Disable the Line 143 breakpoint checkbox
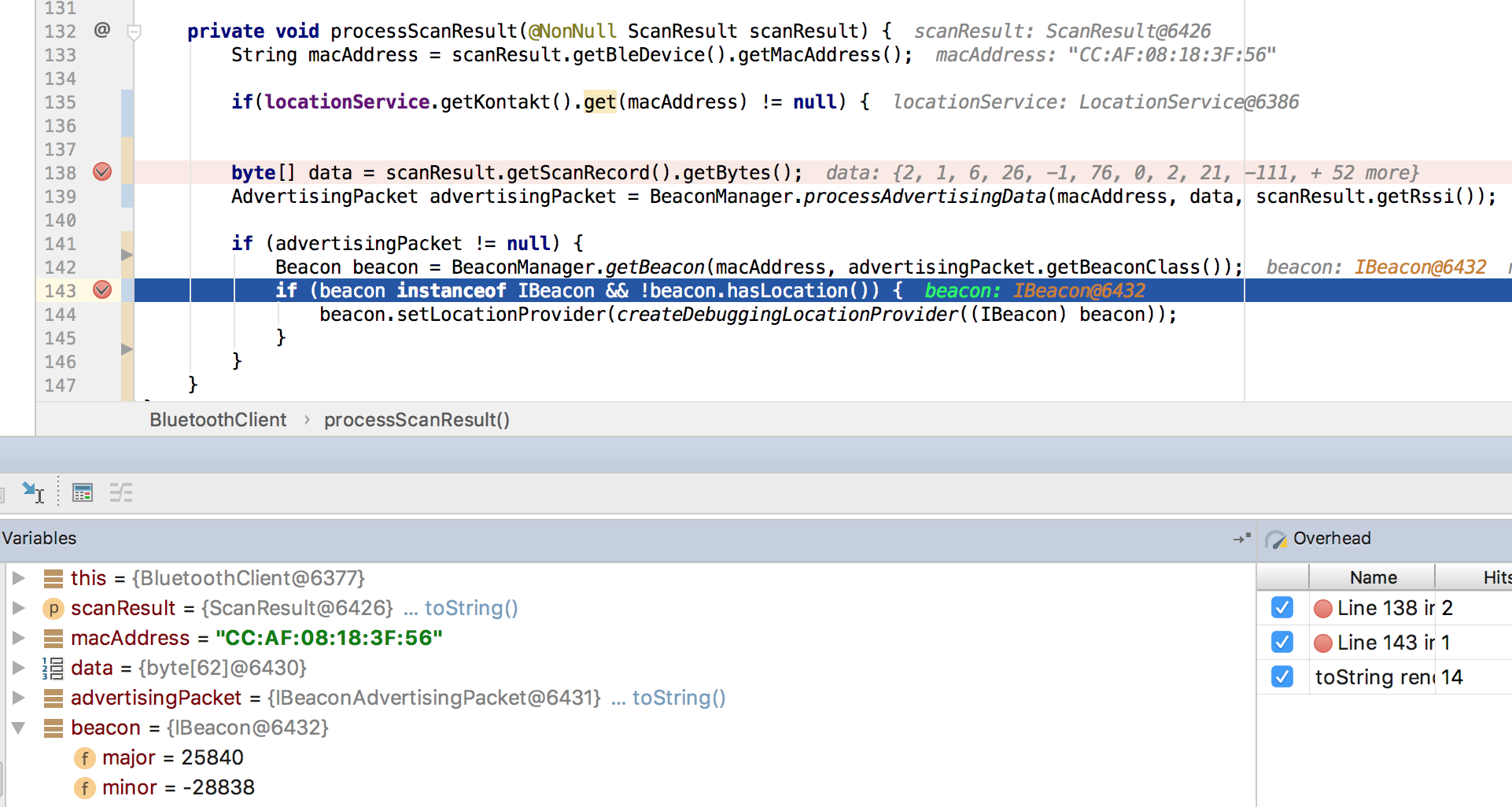This screenshot has height=807, width=1512. [x=1282, y=643]
